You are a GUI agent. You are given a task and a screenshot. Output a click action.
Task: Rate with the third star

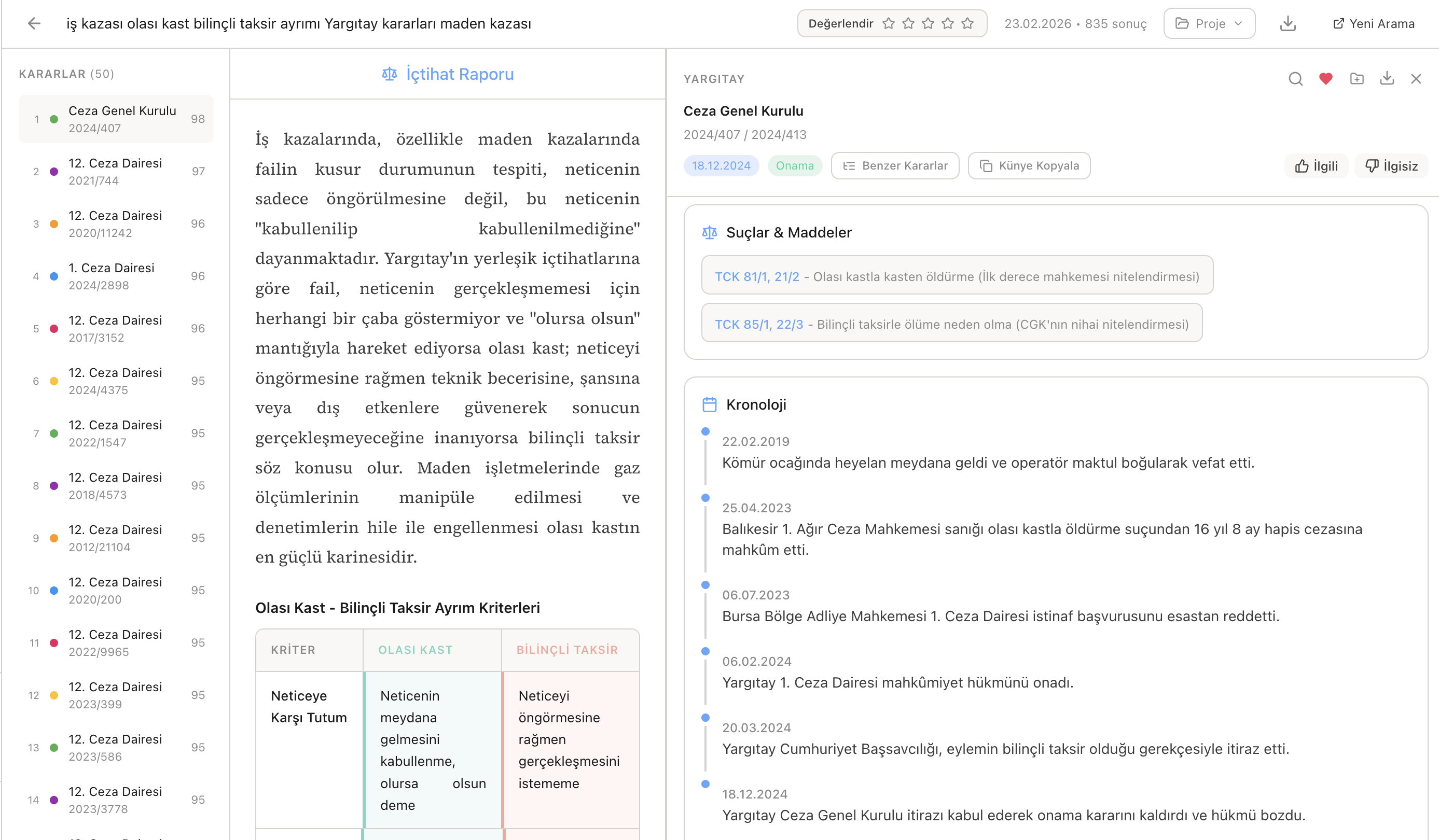(928, 23)
